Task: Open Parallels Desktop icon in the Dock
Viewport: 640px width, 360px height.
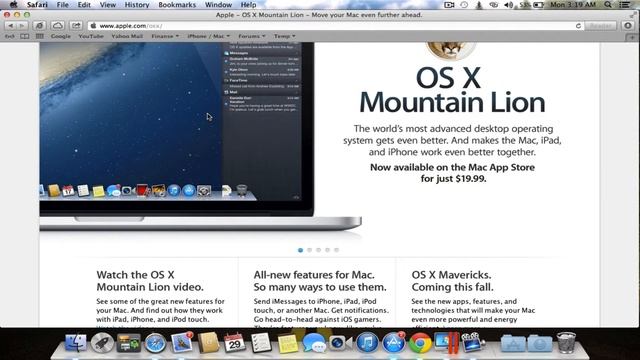Action: click(447, 343)
